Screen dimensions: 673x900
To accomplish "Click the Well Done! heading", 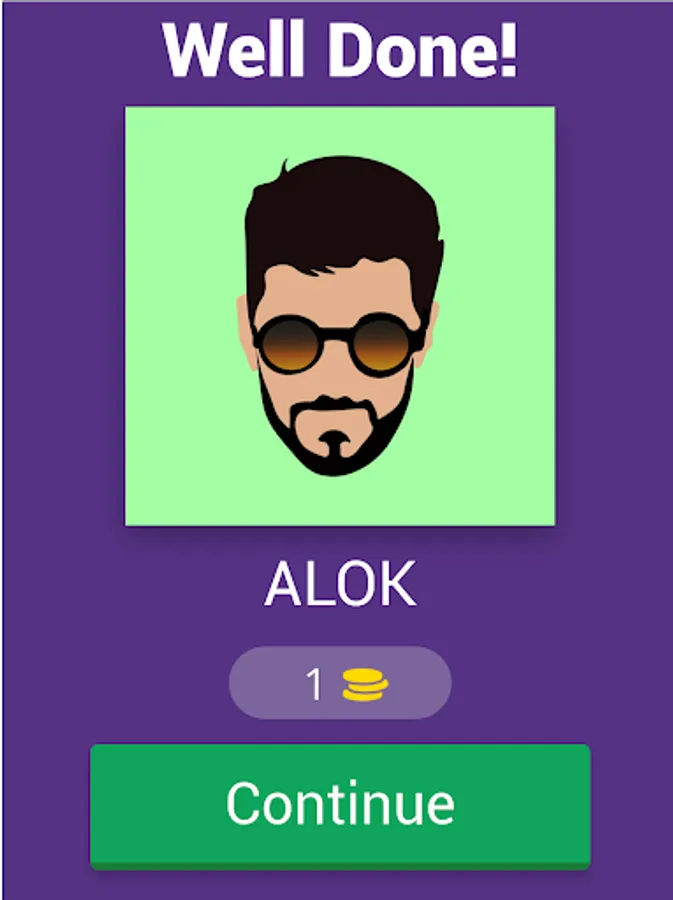I will (x=340, y=50).
